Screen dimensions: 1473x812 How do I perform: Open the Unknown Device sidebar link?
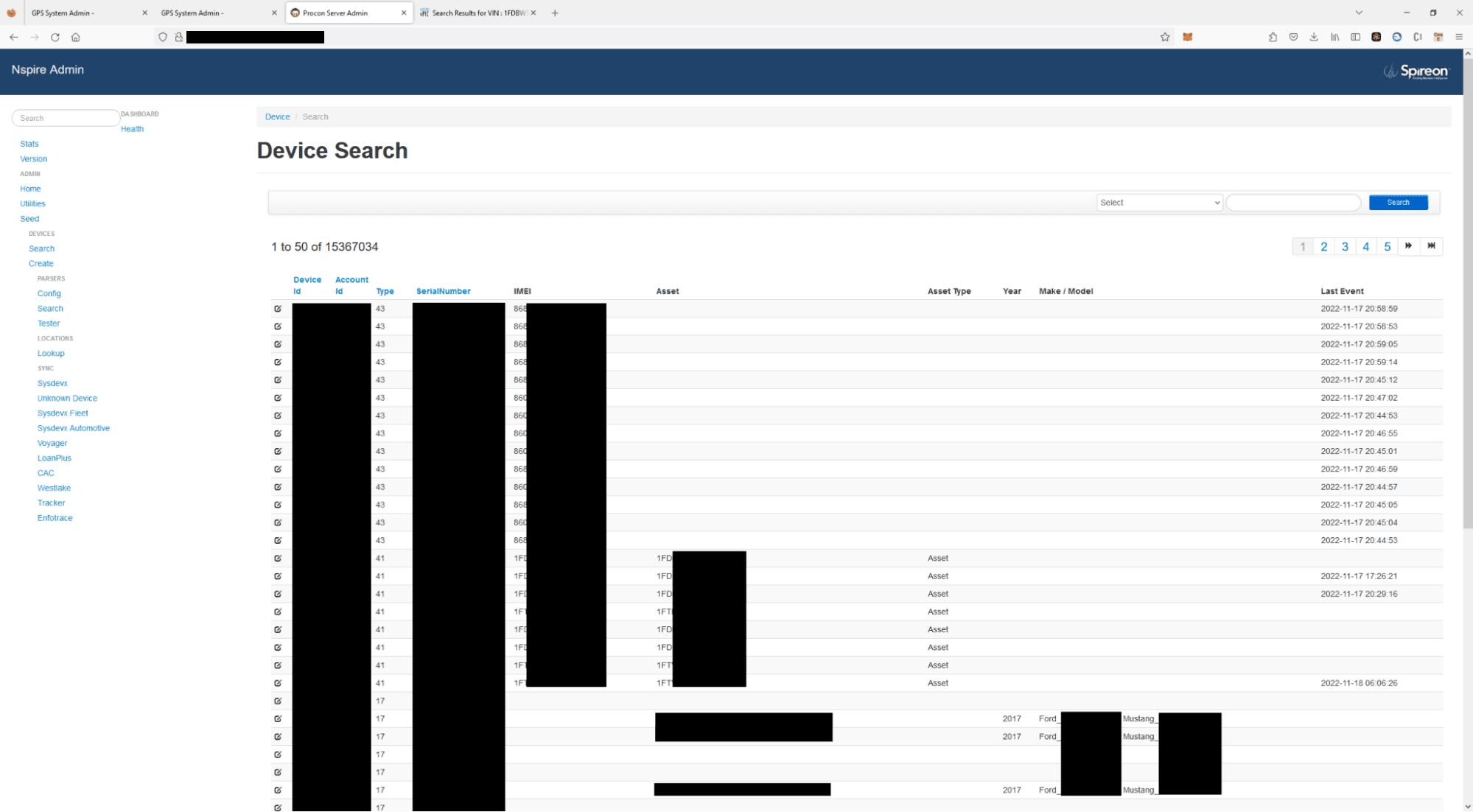tap(67, 399)
